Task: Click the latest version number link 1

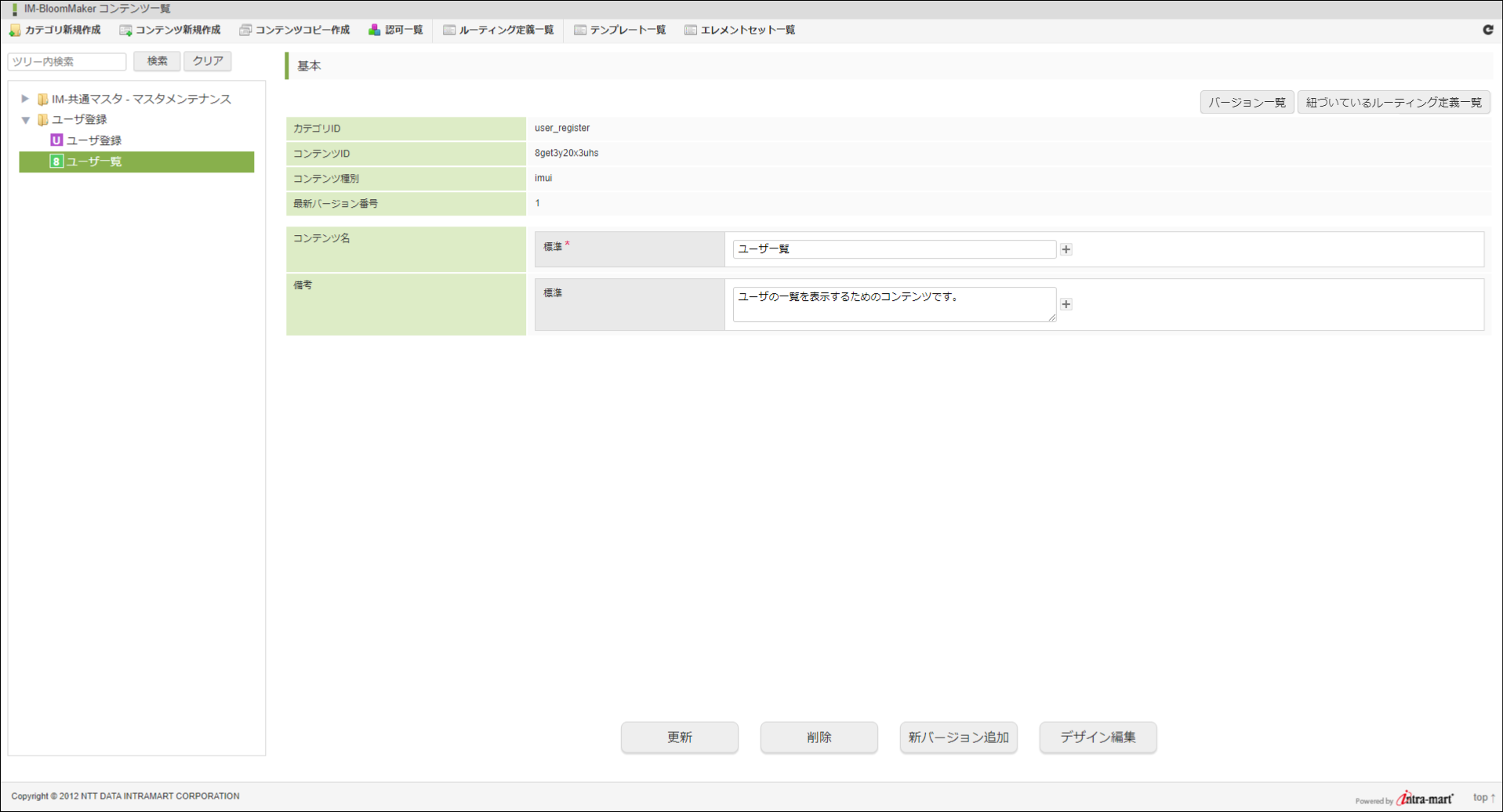Action: coord(538,203)
